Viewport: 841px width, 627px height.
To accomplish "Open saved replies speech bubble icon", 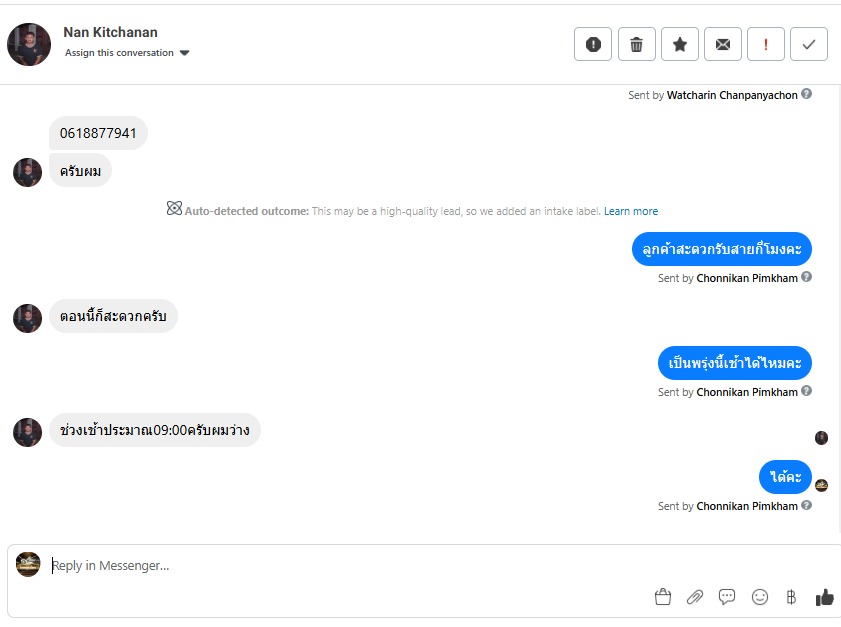I will [727, 597].
